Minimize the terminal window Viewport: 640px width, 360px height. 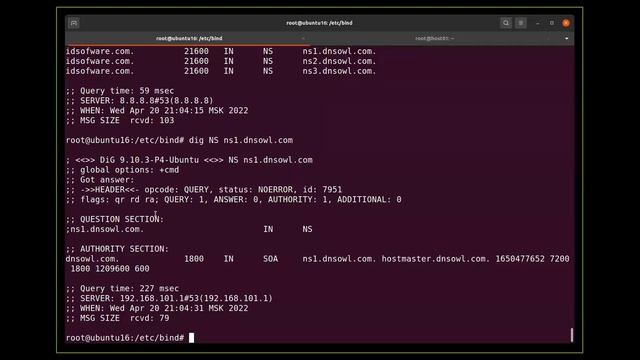[538, 23]
